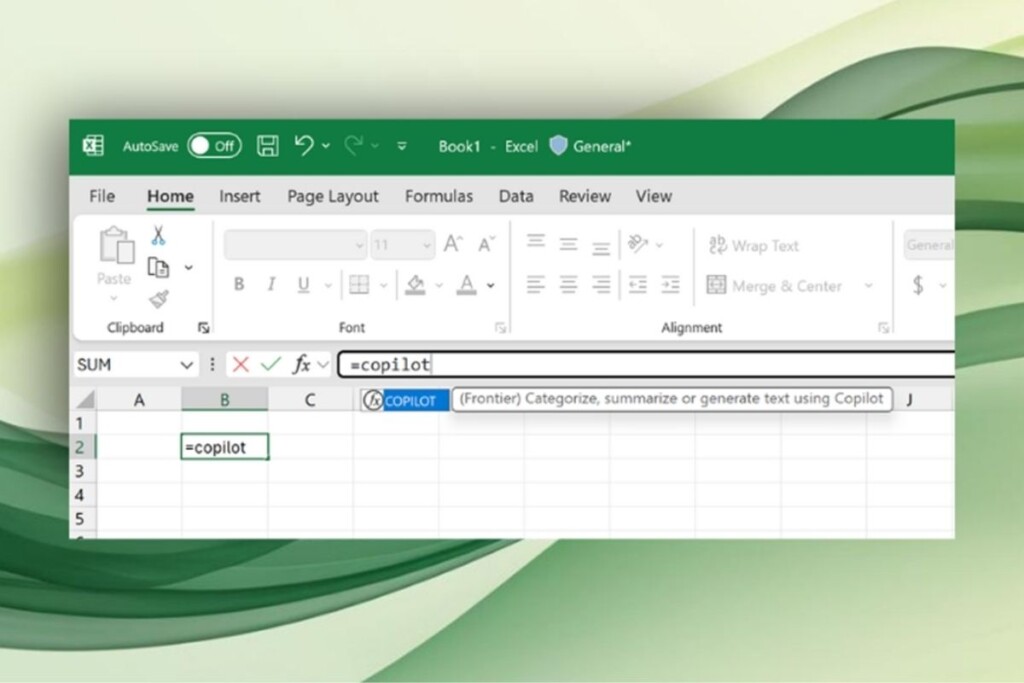
Task: Click the Paste clipboard icon
Action: (116, 246)
